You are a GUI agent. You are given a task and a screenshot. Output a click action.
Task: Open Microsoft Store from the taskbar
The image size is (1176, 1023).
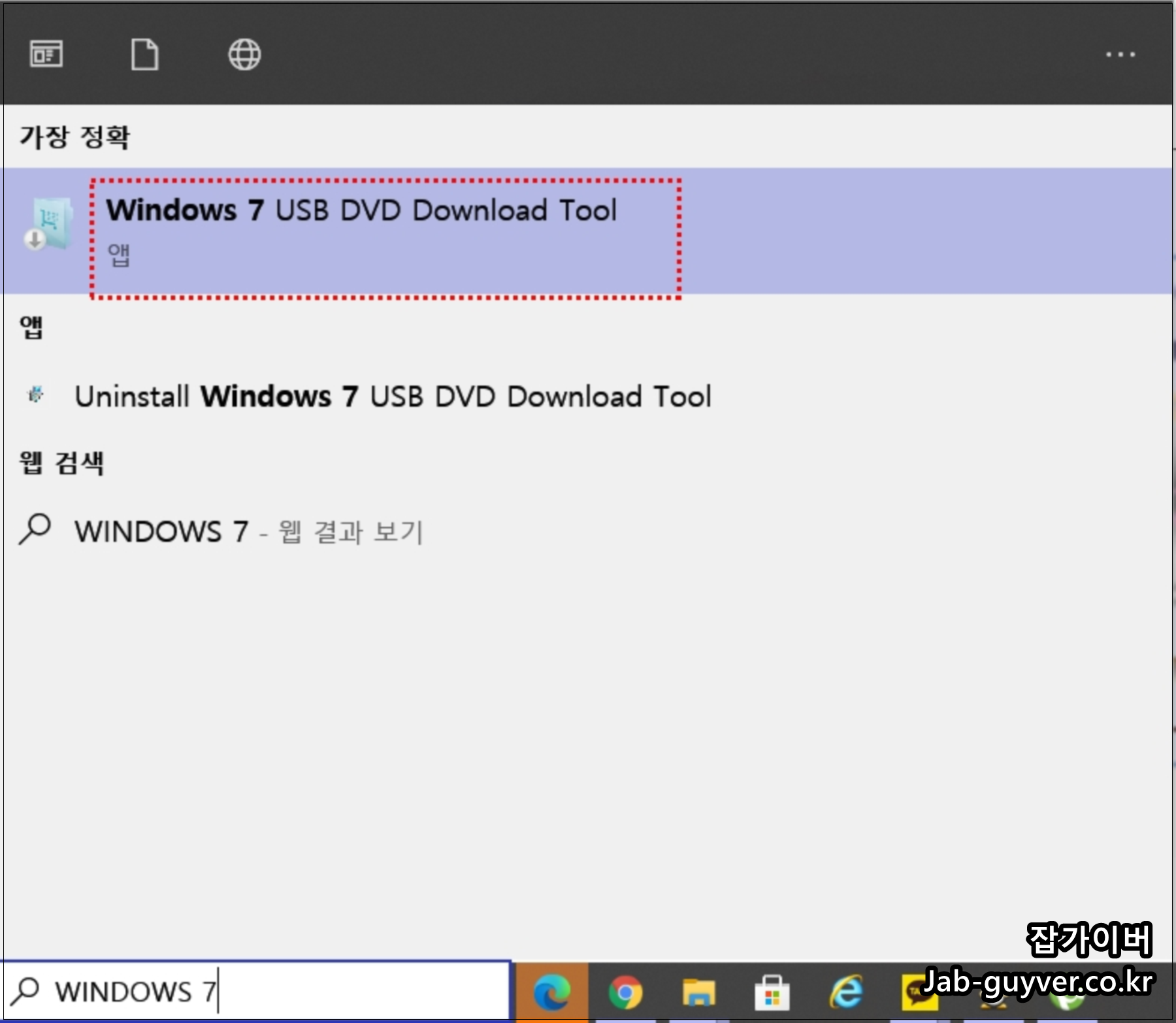click(x=772, y=992)
